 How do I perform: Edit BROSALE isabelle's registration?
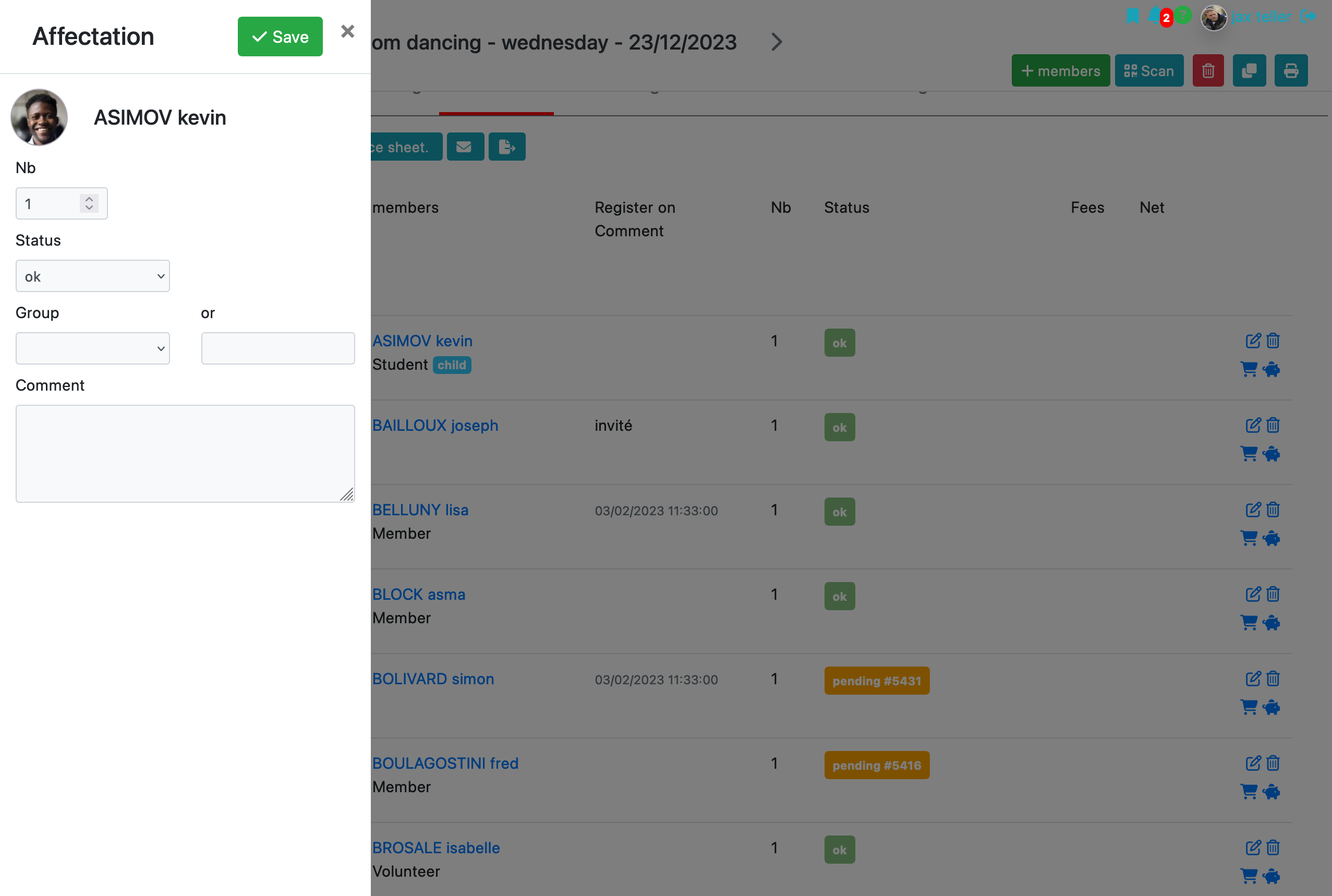click(x=1253, y=848)
